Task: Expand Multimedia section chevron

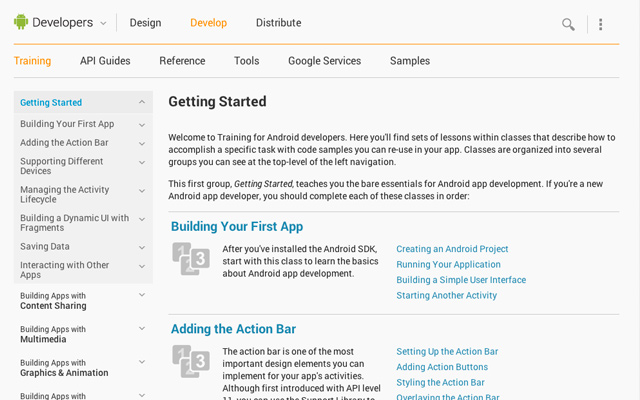Action: tap(142, 328)
